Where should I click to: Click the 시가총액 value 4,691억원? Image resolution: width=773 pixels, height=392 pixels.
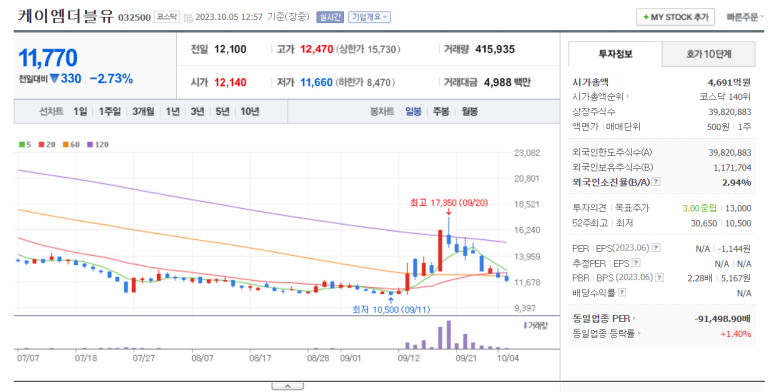[x=729, y=82]
